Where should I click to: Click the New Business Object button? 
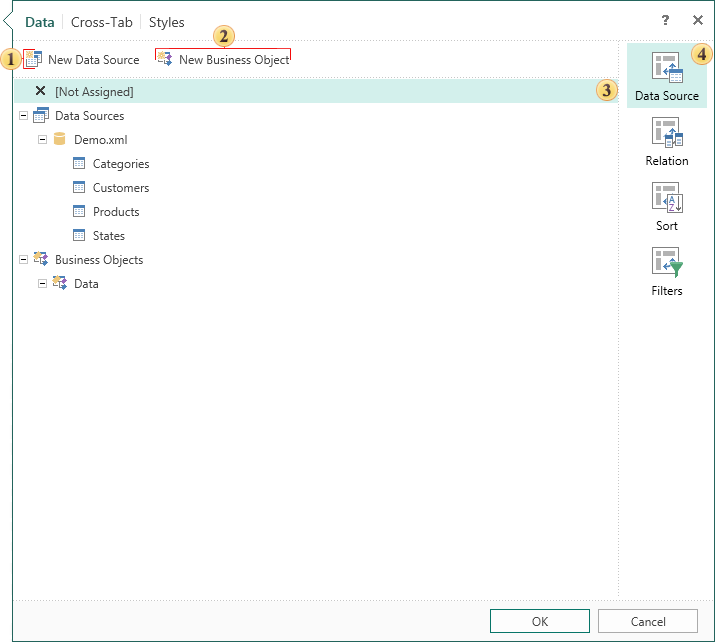[x=223, y=59]
